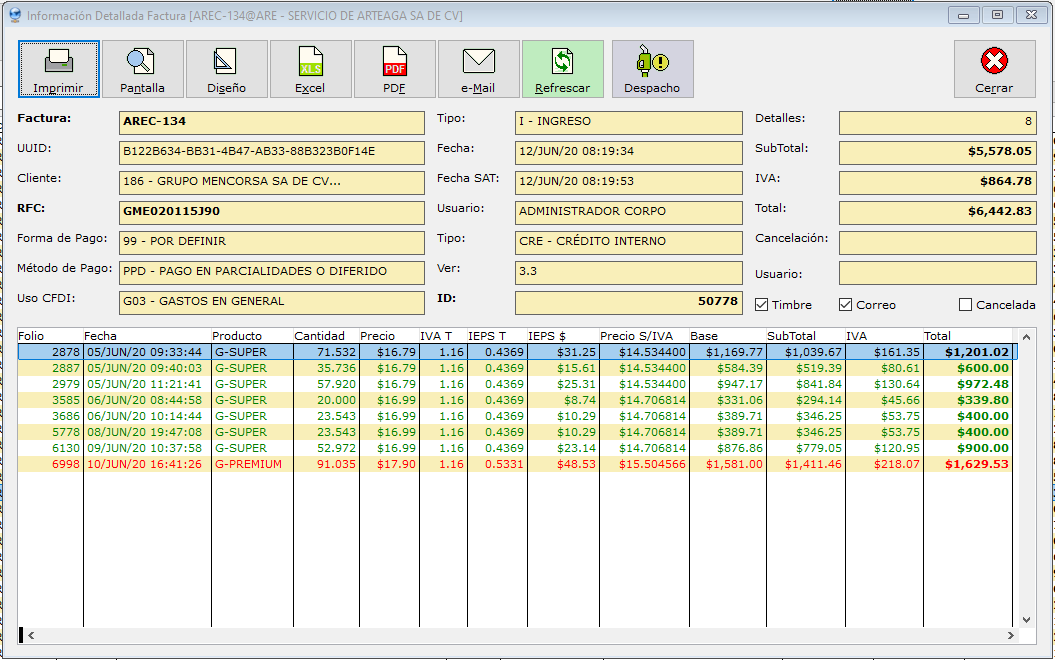This screenshot has width=1055, height=660.
Task: Export invoice as PDF
Action: (x=395, y=69)
